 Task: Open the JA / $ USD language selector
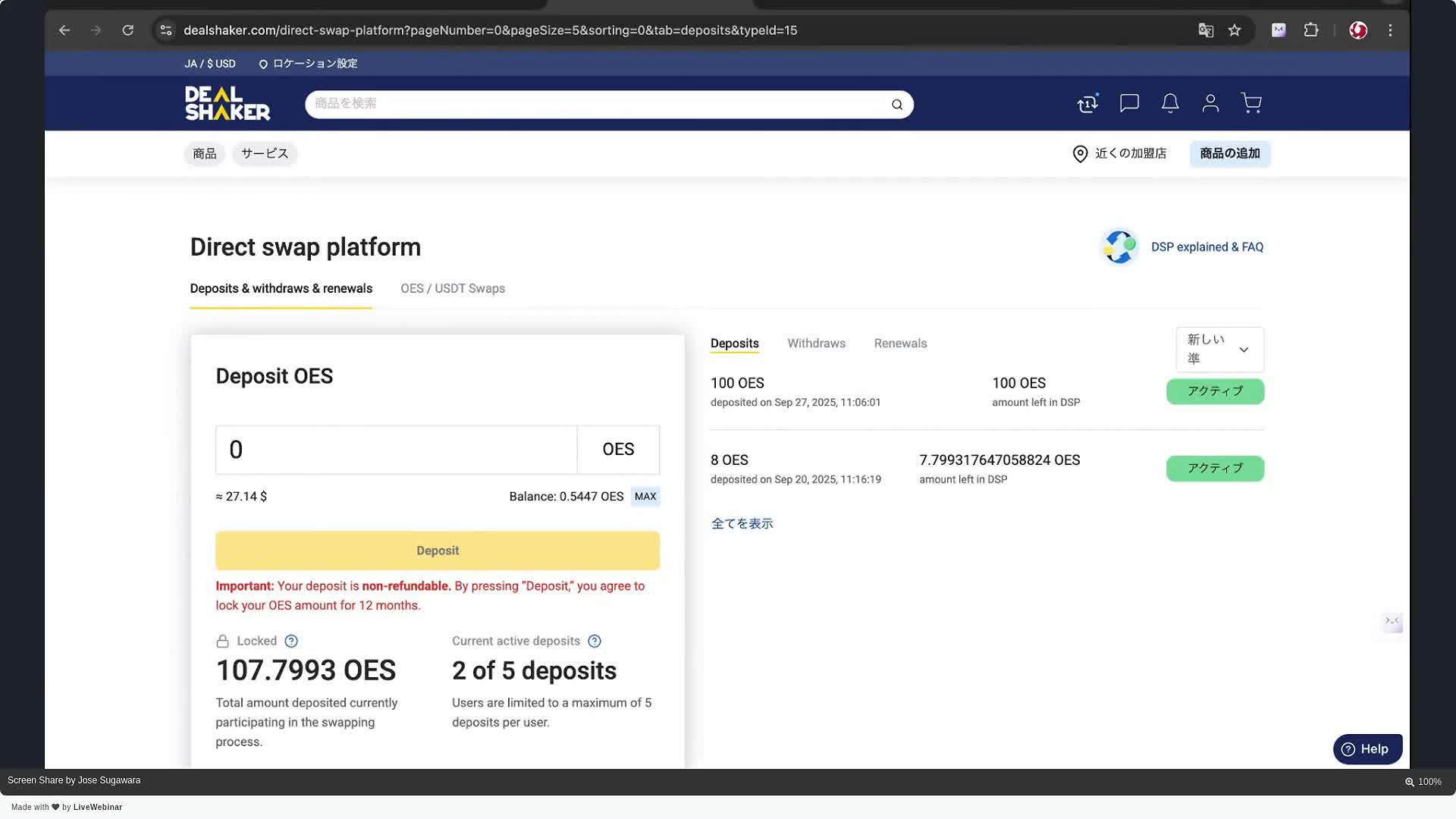(210, 64)
